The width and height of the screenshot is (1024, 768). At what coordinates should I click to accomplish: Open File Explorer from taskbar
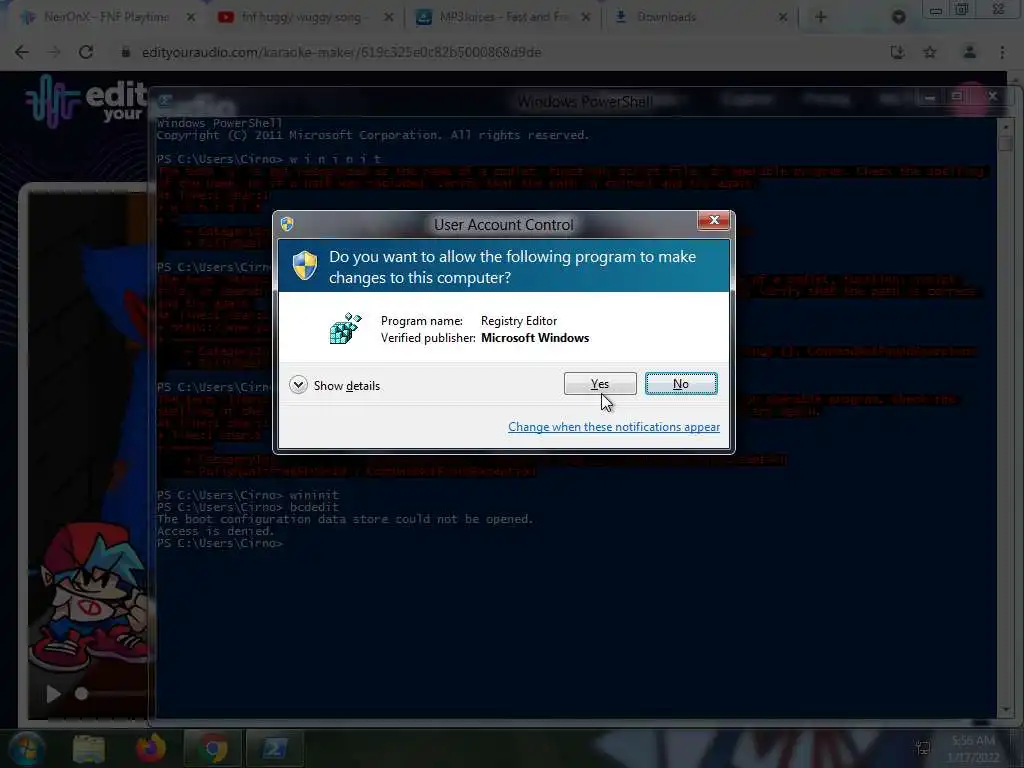click(x=89, y=748)
